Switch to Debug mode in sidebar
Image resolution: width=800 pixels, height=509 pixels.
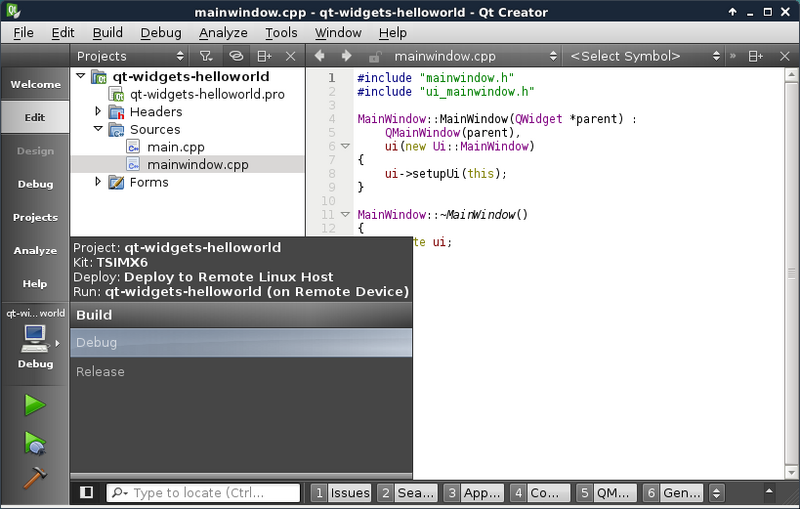[x=35, y=184]
